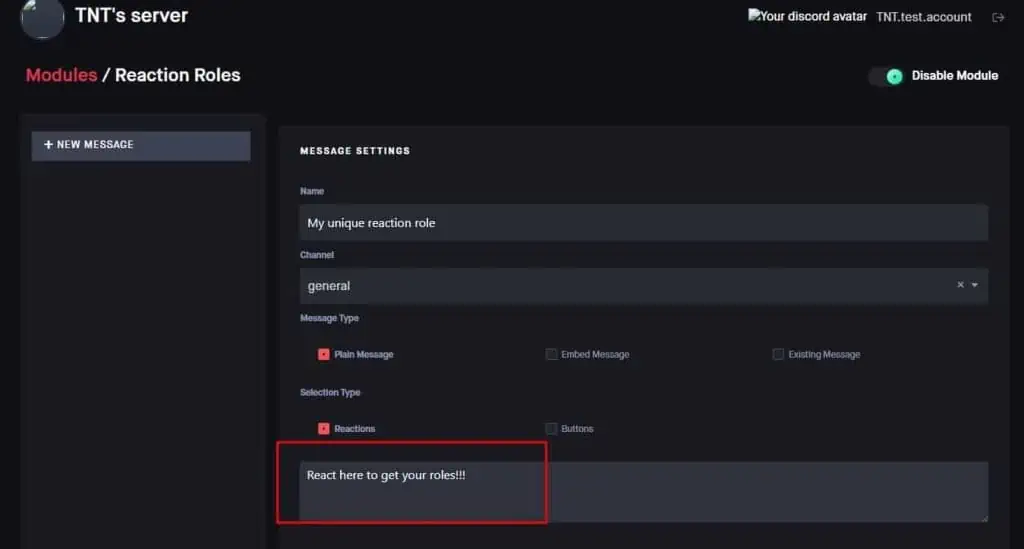Viewport: 1024px width, 549px height.
Task: Toggle the Disable Module switch
Action: [x=886, y=76]
